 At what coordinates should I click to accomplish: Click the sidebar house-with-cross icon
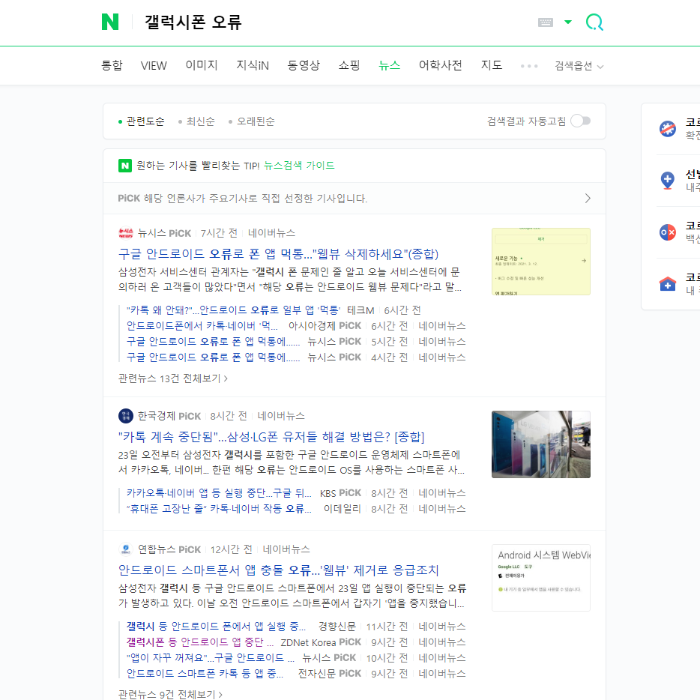(667, 284)
